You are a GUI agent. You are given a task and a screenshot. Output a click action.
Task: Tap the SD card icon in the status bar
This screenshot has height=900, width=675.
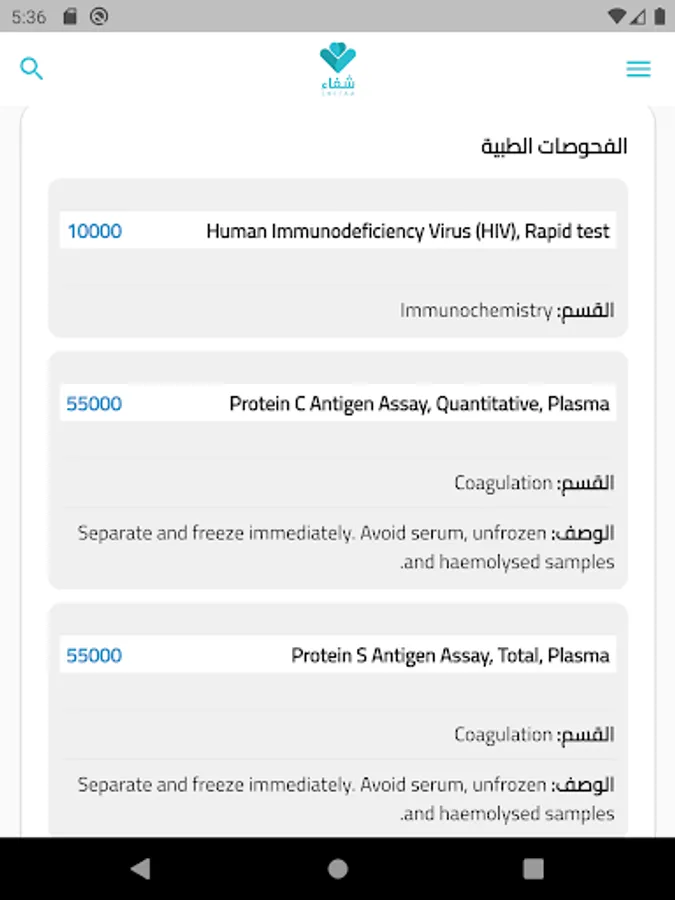pyautogui.click(x=69, y=16)
